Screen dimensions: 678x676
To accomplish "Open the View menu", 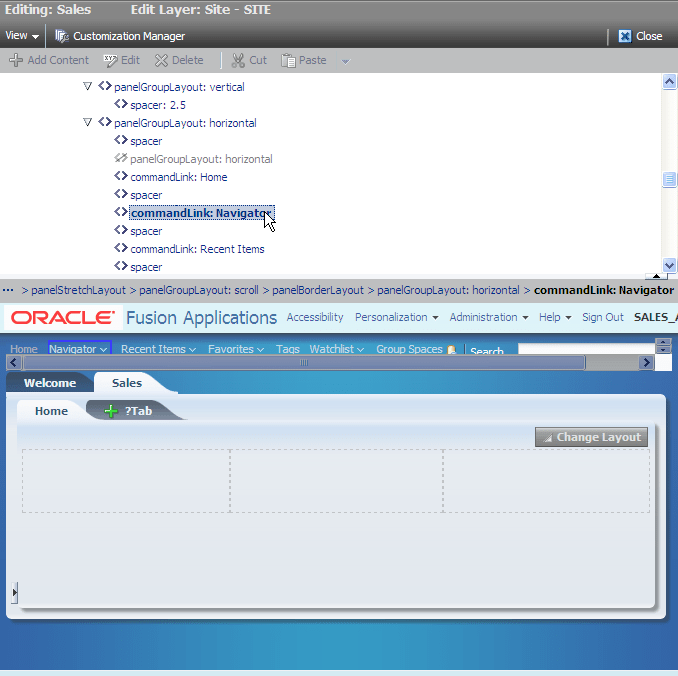I will tap(22, 35).
